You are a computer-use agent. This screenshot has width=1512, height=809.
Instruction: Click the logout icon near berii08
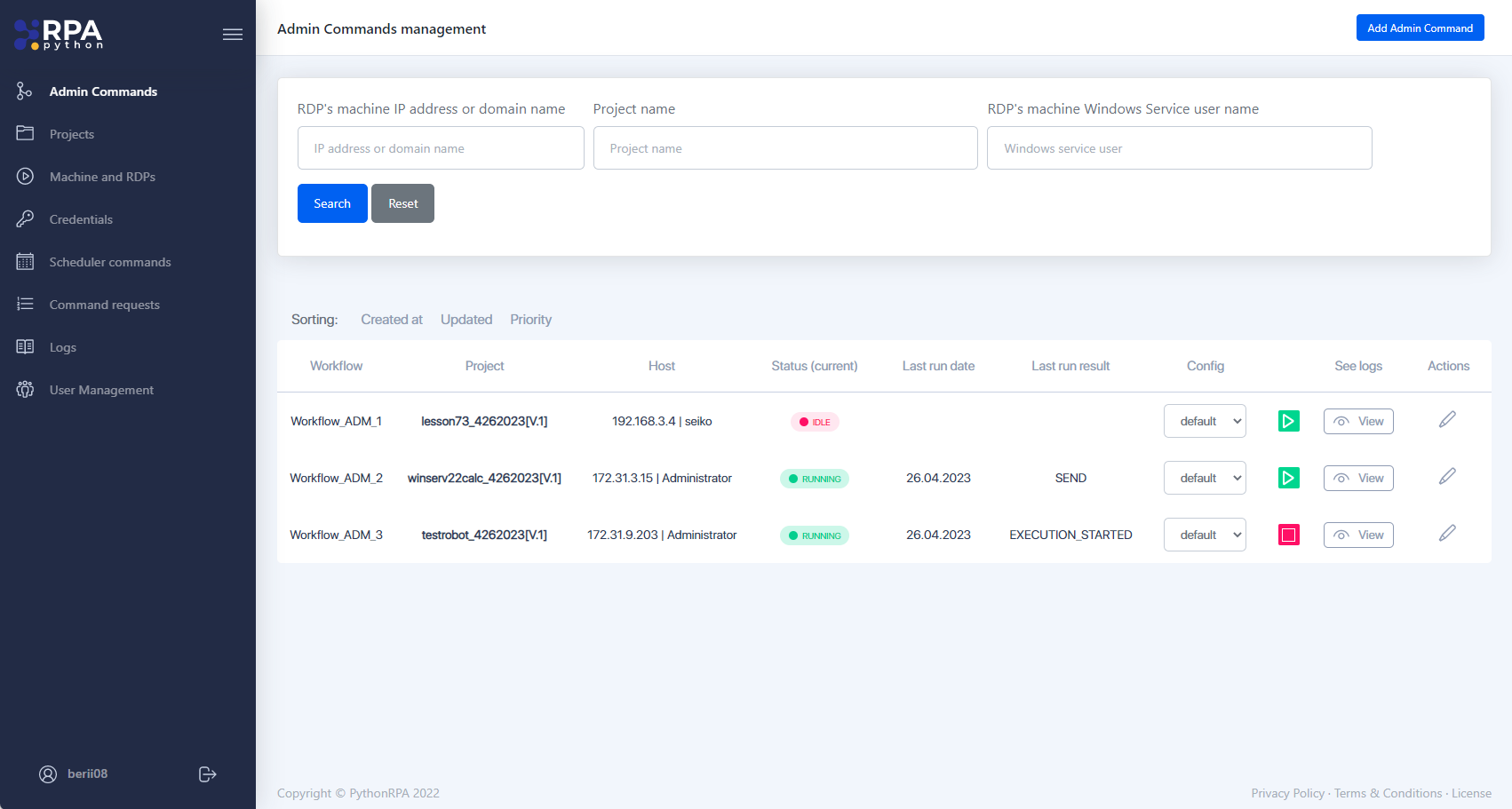click(207, 773)
